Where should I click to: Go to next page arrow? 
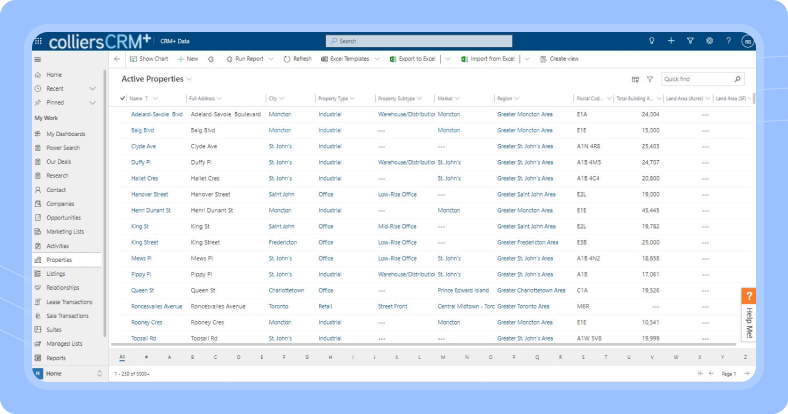click(x=747, y=373)
